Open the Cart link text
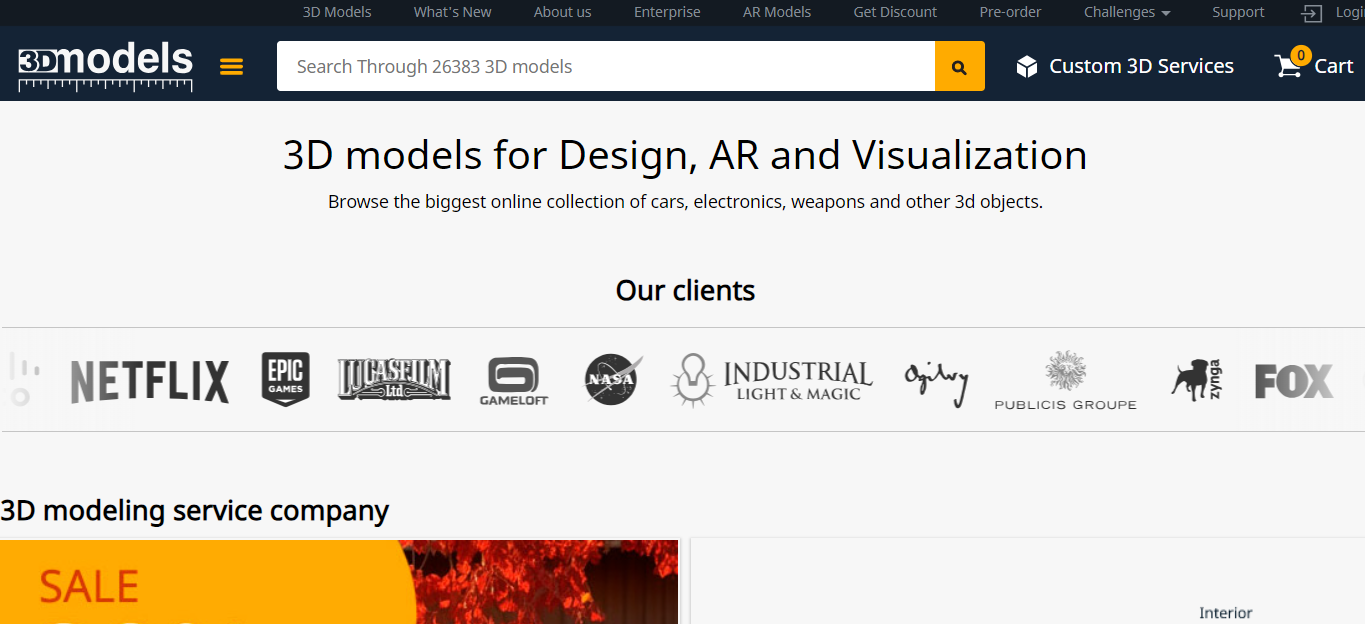Image resolution: width=1365 pixels, height=624 pixels. 1334,66
